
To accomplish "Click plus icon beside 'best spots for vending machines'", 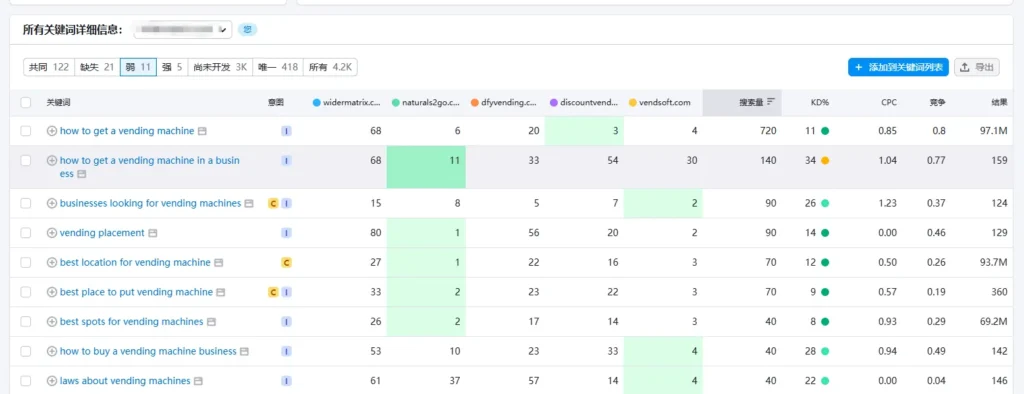I will tap(52, 321).
